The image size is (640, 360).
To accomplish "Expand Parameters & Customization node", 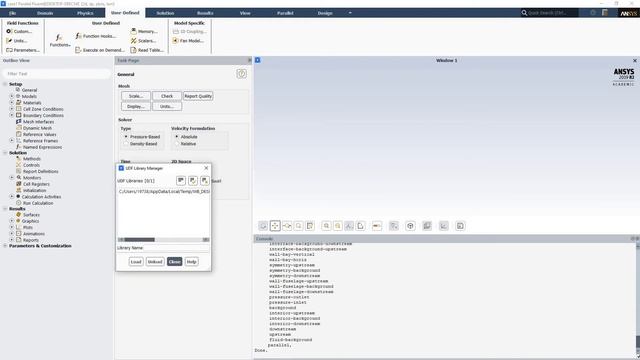I will (5, 246).
